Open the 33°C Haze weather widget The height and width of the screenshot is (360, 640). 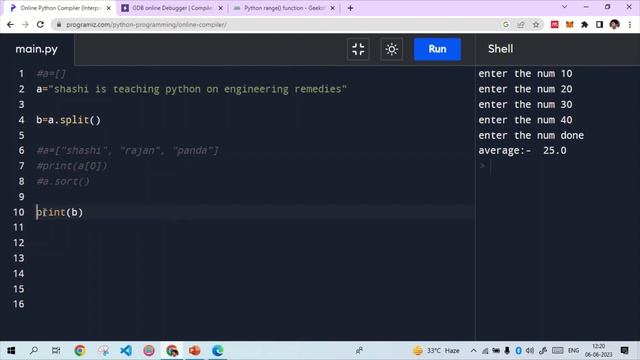[x=436, y=351]
